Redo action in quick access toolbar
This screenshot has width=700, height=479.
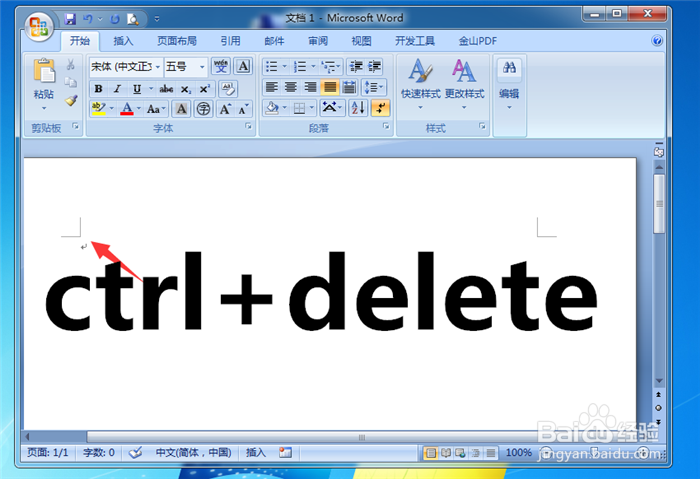tap(115, 19)
